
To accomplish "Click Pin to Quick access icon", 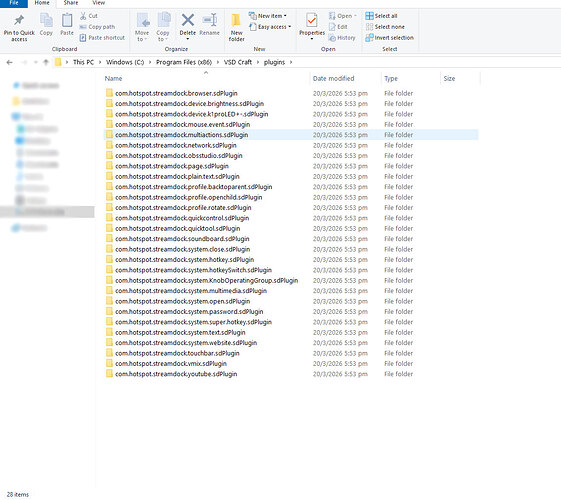I will (x=19, y=20).
